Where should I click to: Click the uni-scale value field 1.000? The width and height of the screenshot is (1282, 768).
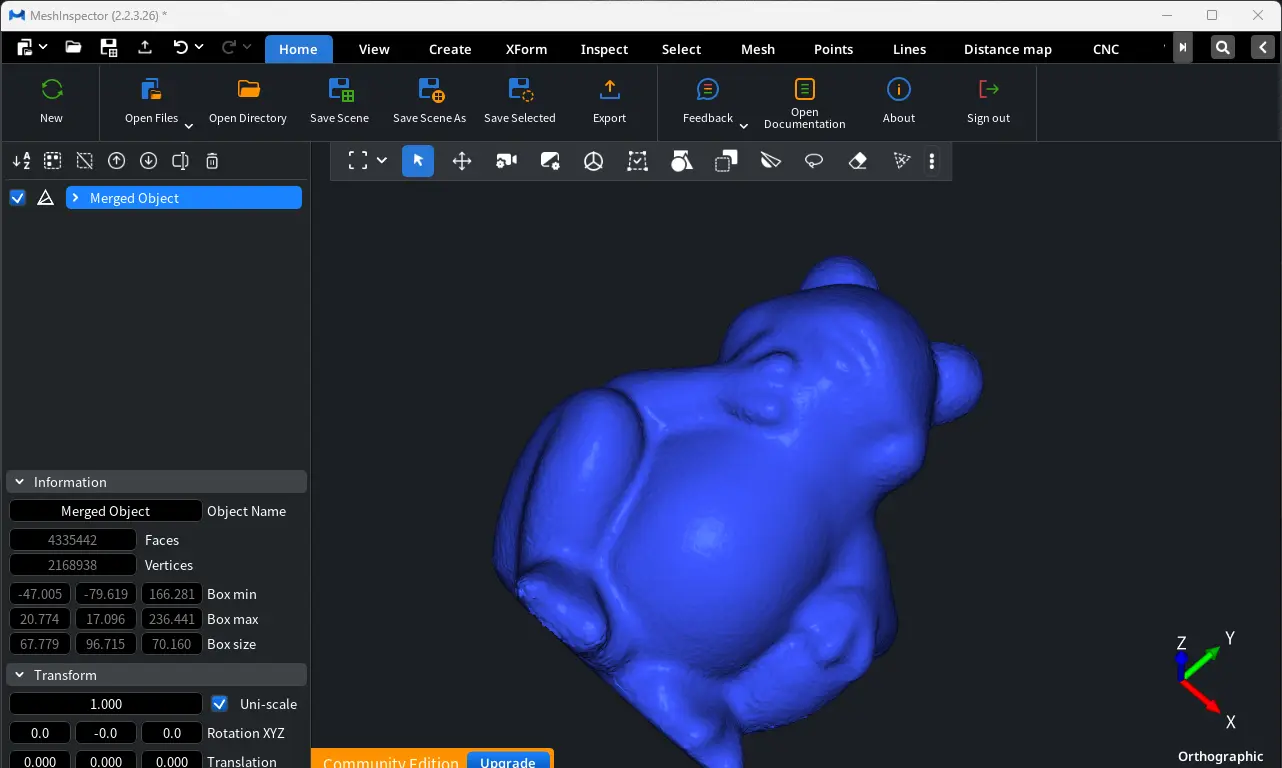coord(105,704)
